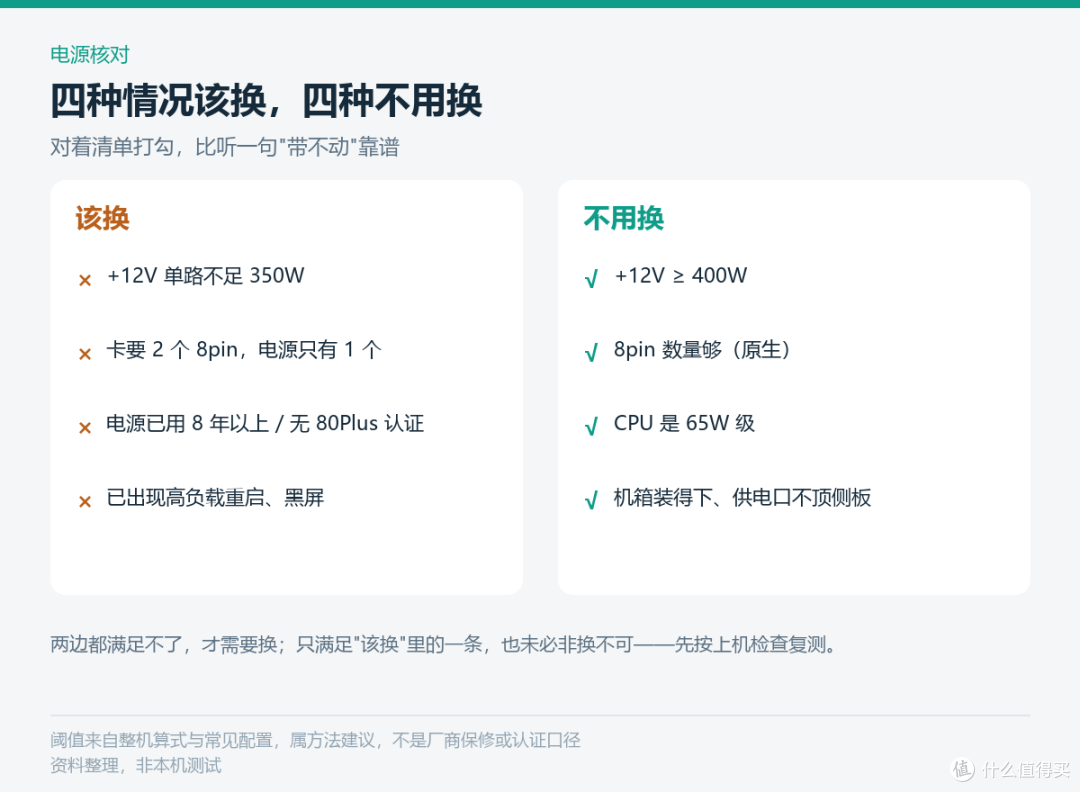1080x792 pixels.
Task: Click the headline 四种情况该换，四种不用换
Action: (266, 101)
